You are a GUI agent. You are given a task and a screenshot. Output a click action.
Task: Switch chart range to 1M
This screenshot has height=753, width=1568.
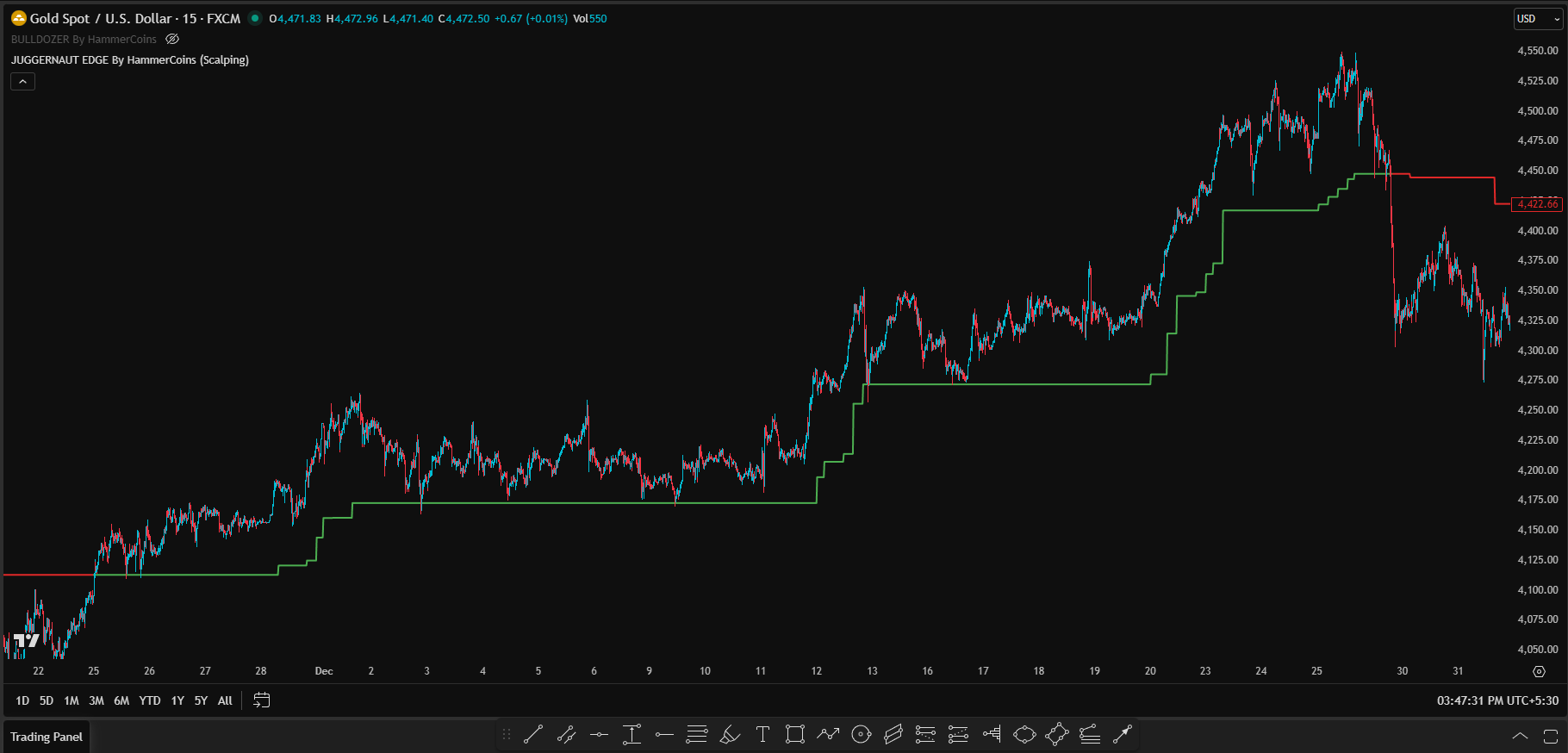72,700
